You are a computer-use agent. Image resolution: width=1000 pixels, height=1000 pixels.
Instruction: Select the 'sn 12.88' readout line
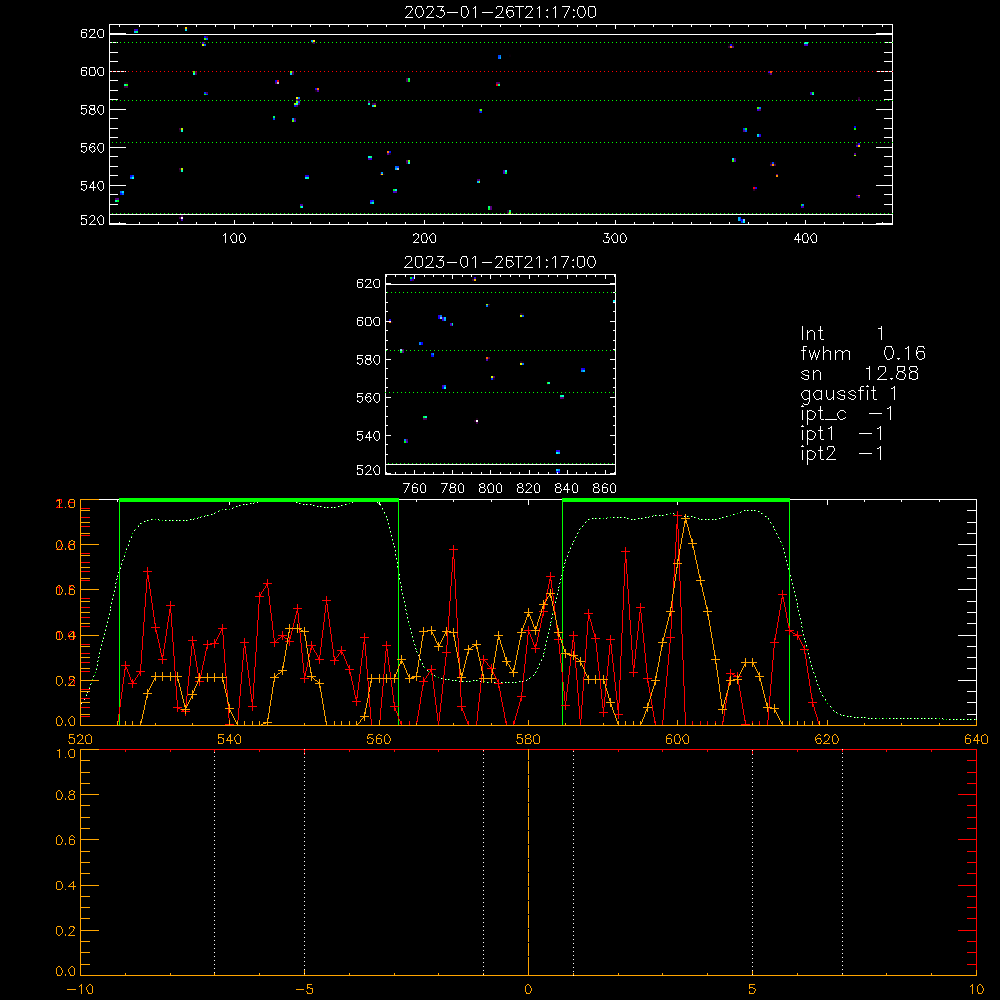point(860,374)
